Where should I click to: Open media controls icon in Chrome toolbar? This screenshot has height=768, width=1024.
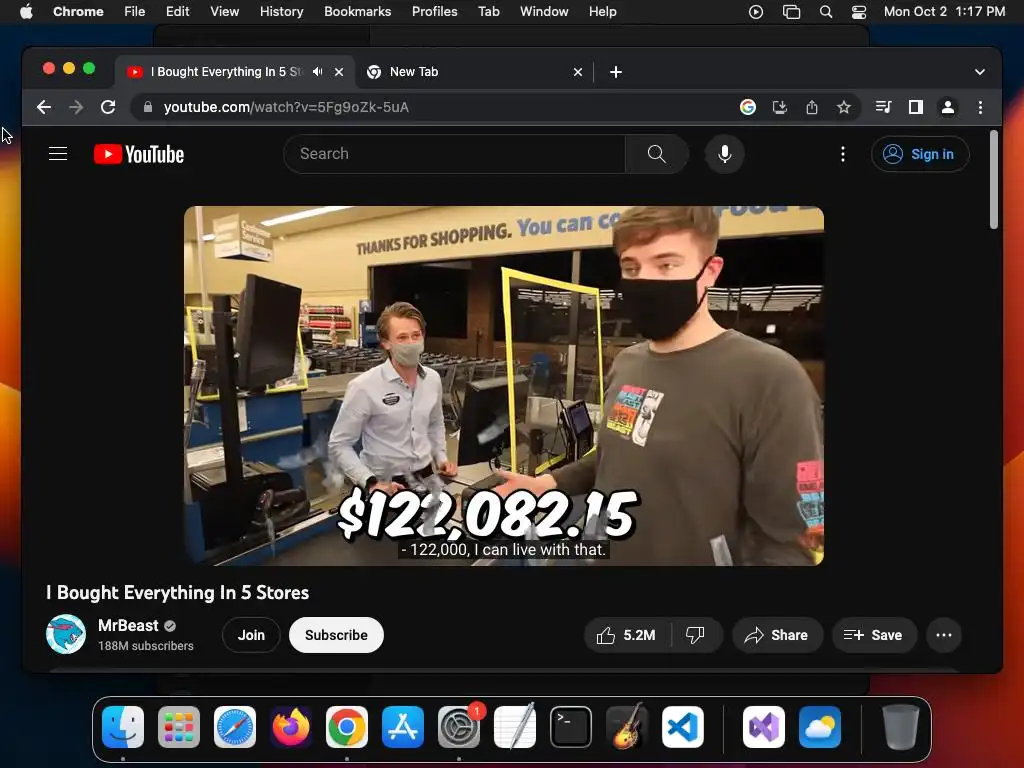(883, 107)
